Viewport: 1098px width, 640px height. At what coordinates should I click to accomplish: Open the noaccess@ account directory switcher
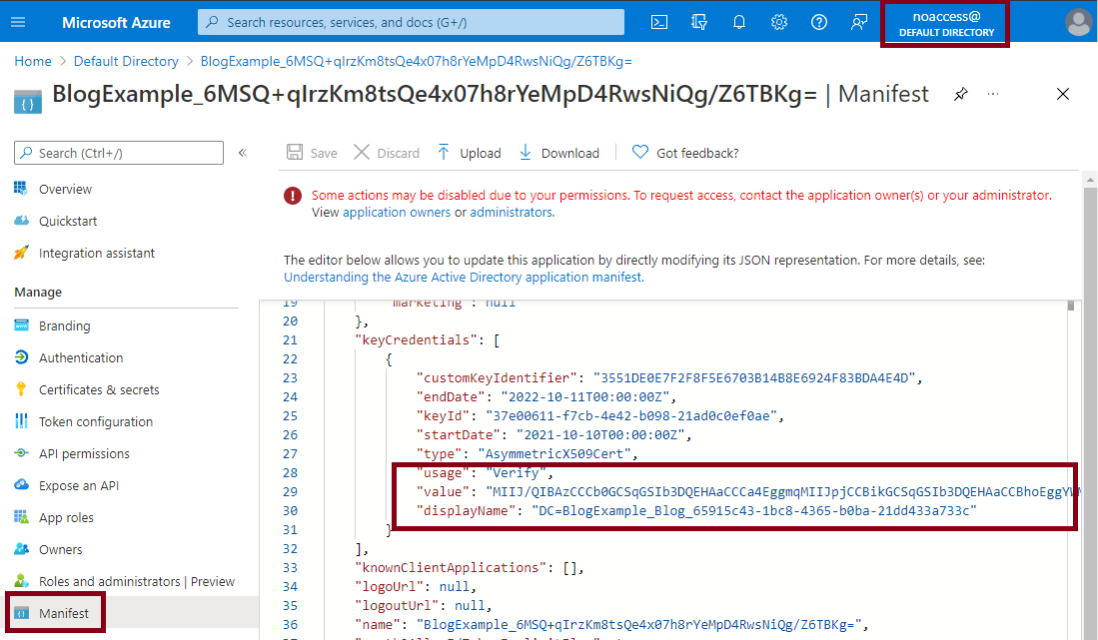945,24
